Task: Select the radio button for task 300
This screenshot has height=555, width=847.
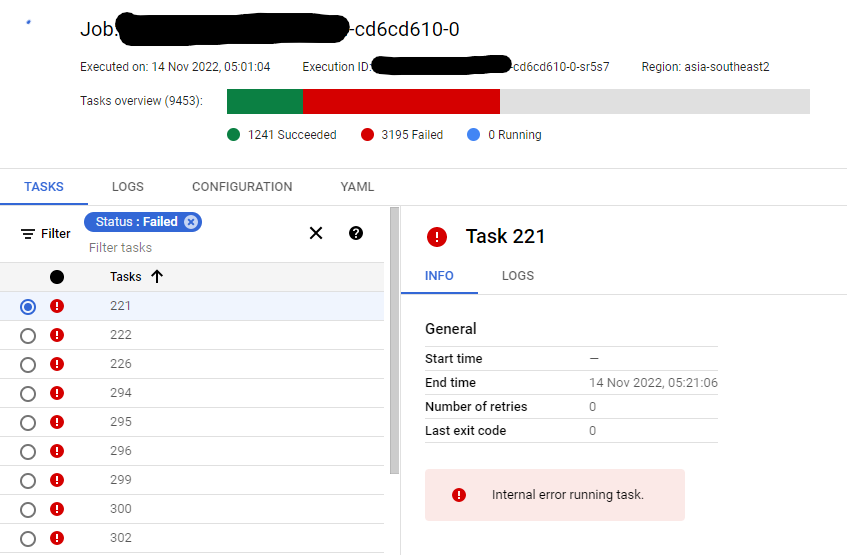Action: (x=28, y=510)
